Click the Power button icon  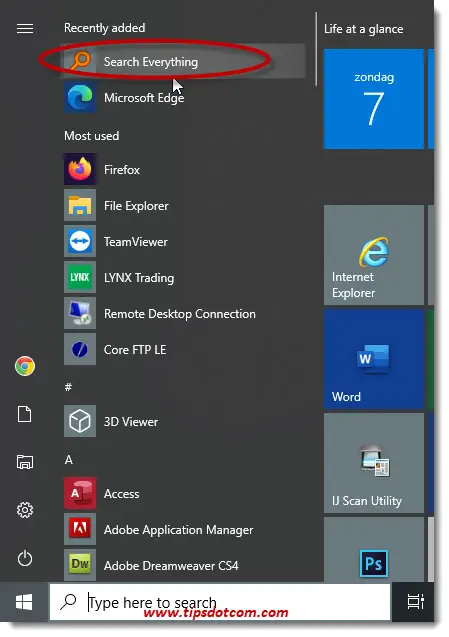tap(25, 558)
